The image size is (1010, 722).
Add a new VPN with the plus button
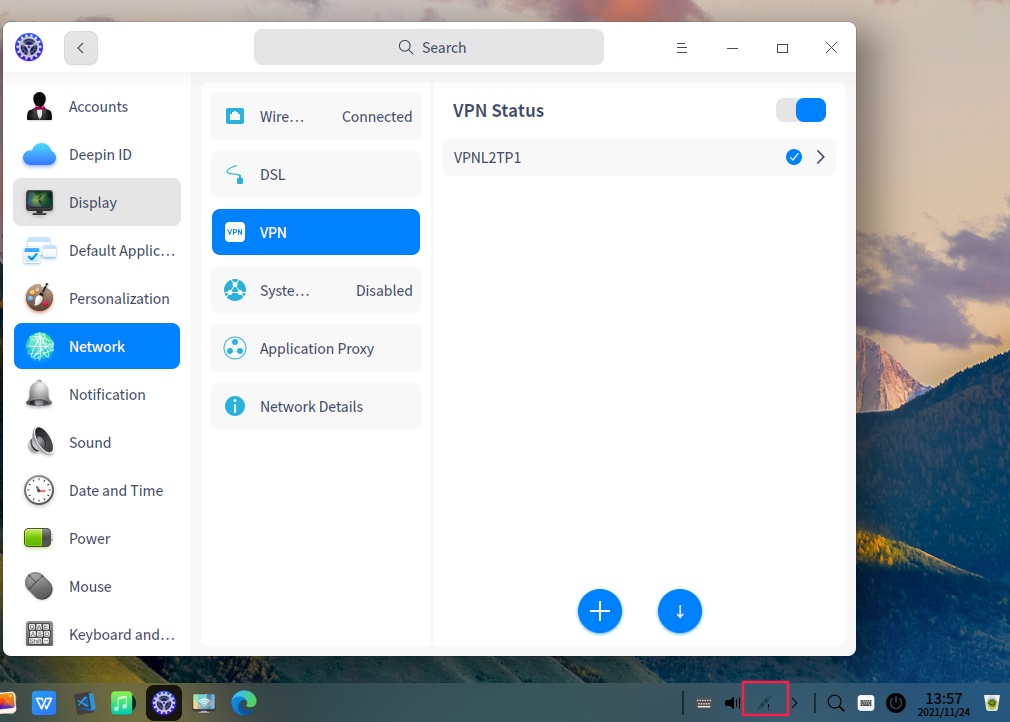600,611
